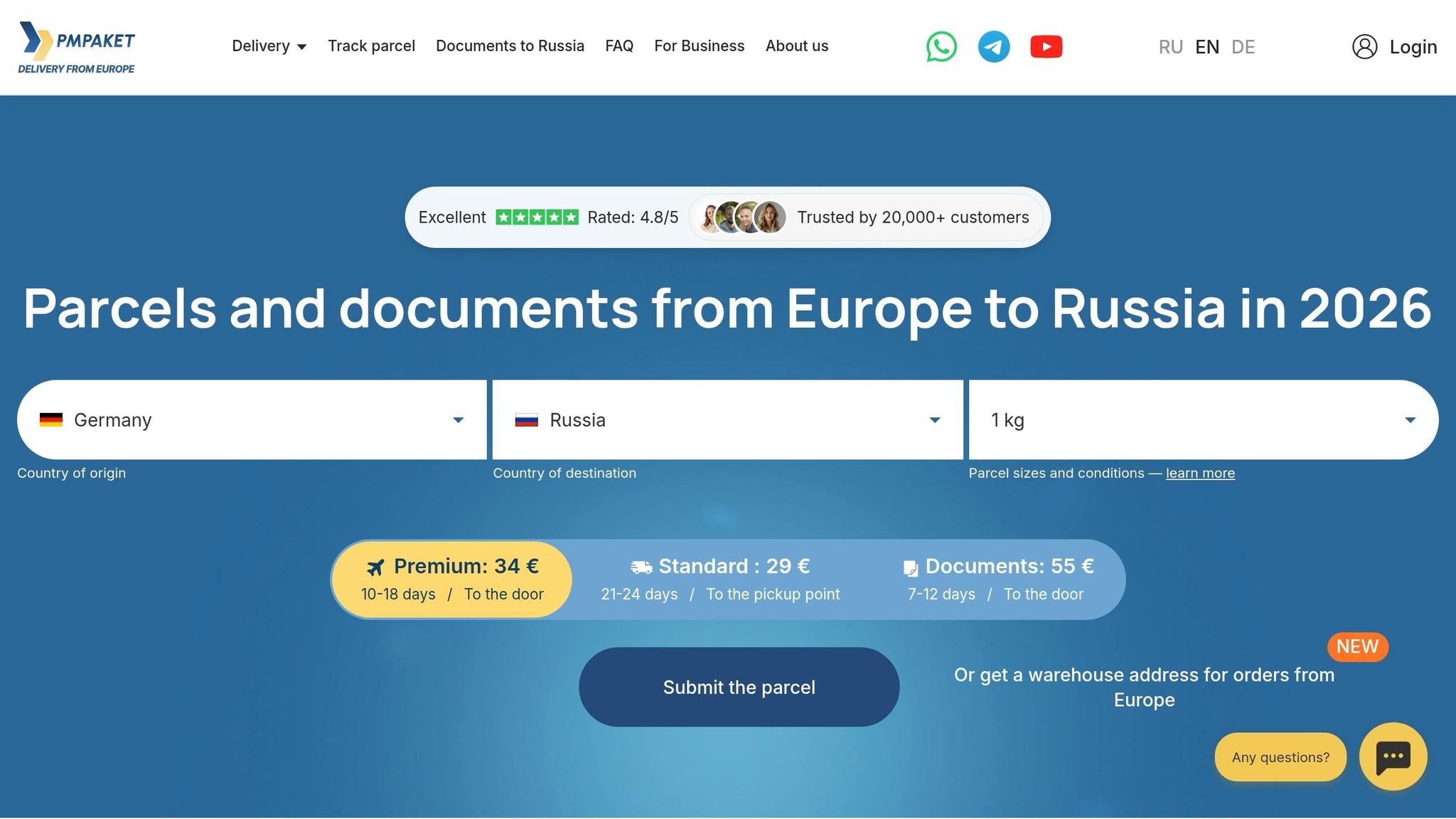Screen dimensions: 1456x819
Task: Click the Russia dropdown arrow
Action: (935, 420)
